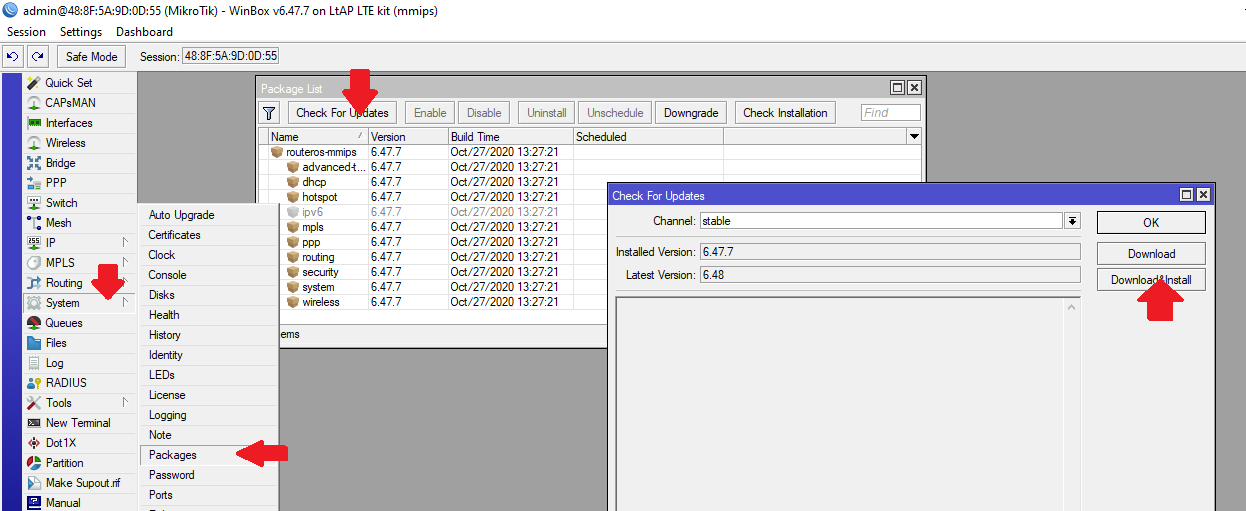1246x511 pixels.
Task: Click the undo arrow icon in toolbar
Action: tap(15, 57)
